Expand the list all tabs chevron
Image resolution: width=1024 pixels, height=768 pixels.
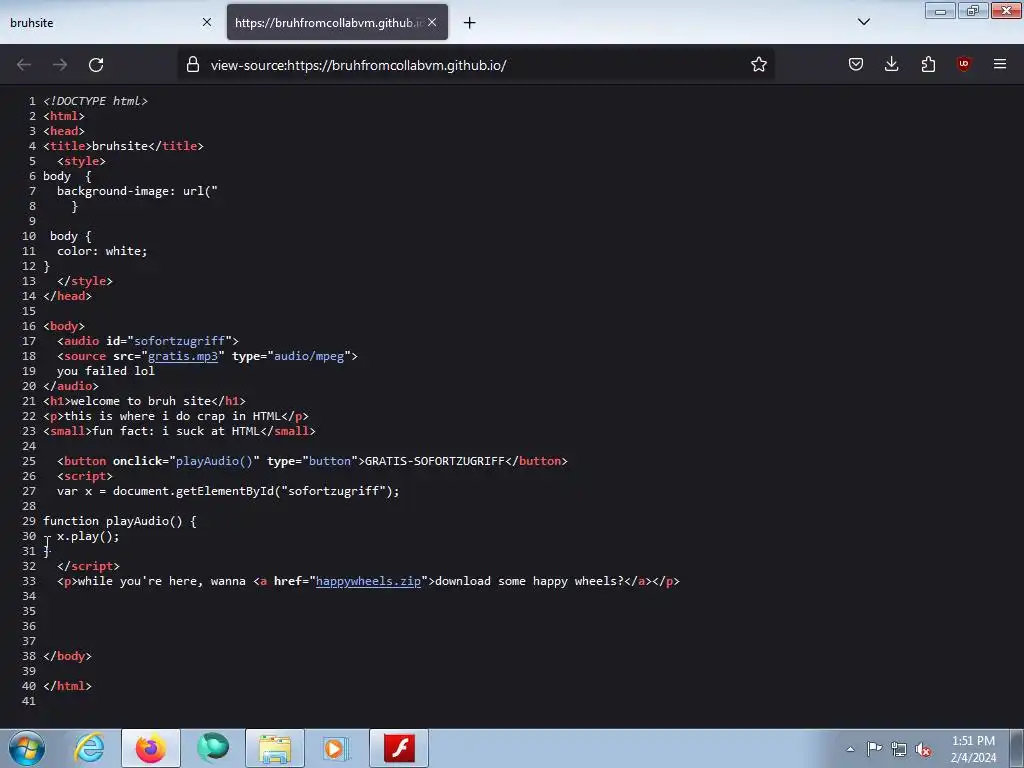coord(863,22)
